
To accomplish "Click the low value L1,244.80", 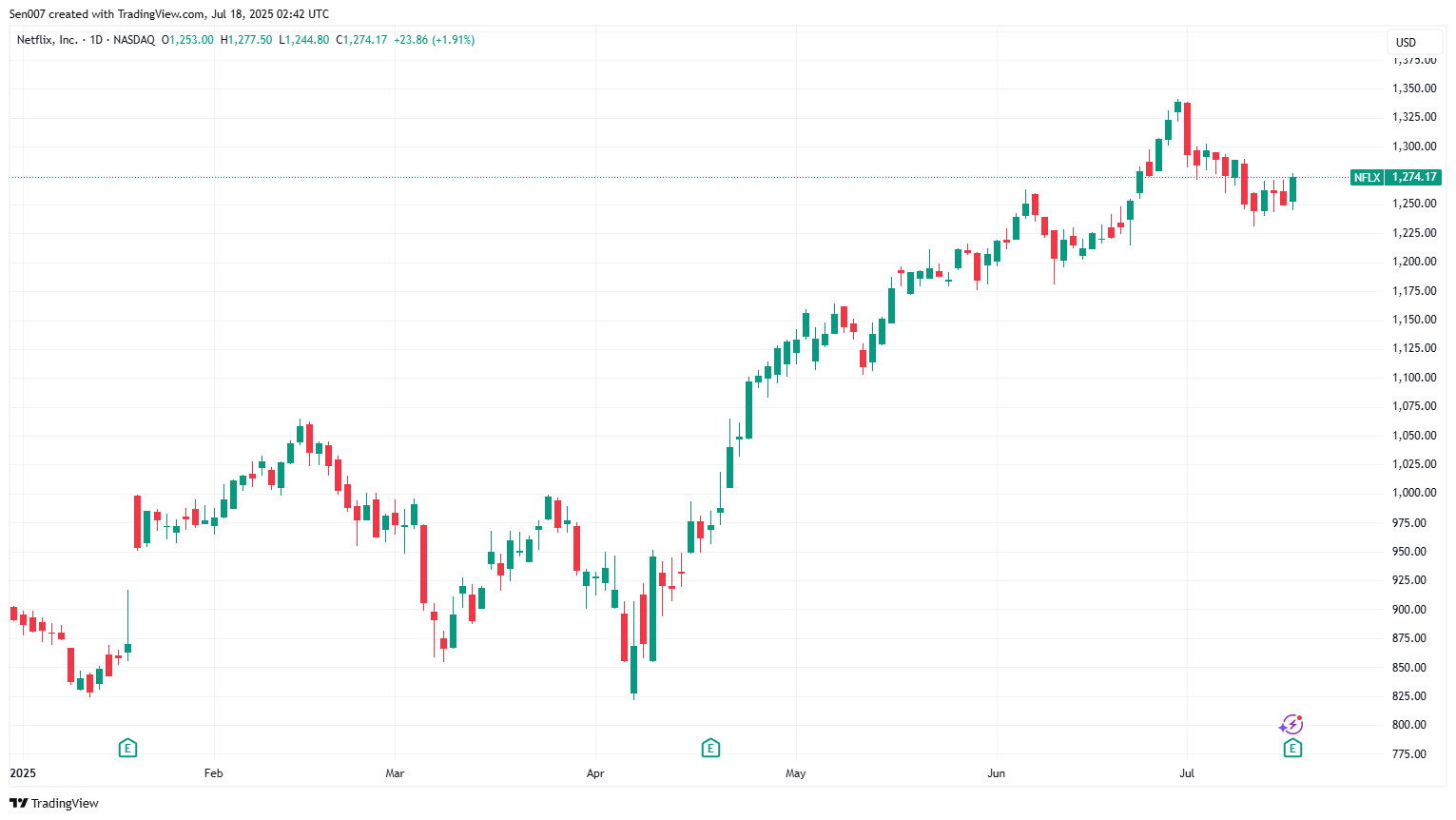I will (x=304, y=40).
